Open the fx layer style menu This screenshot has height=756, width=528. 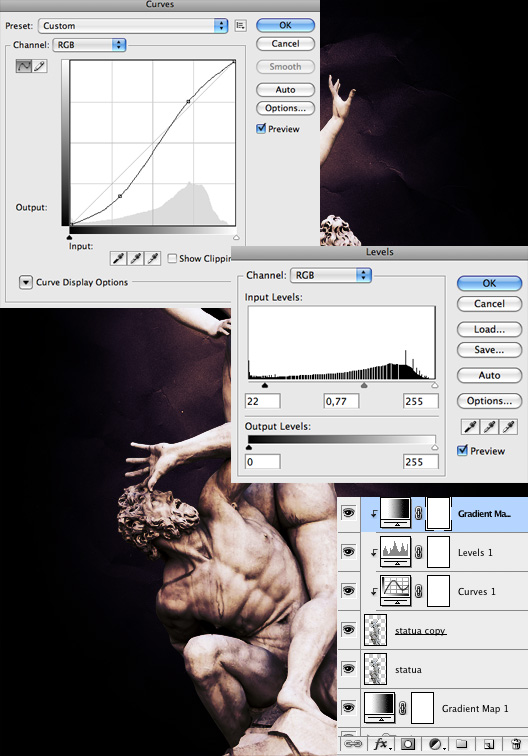(381, 744)
